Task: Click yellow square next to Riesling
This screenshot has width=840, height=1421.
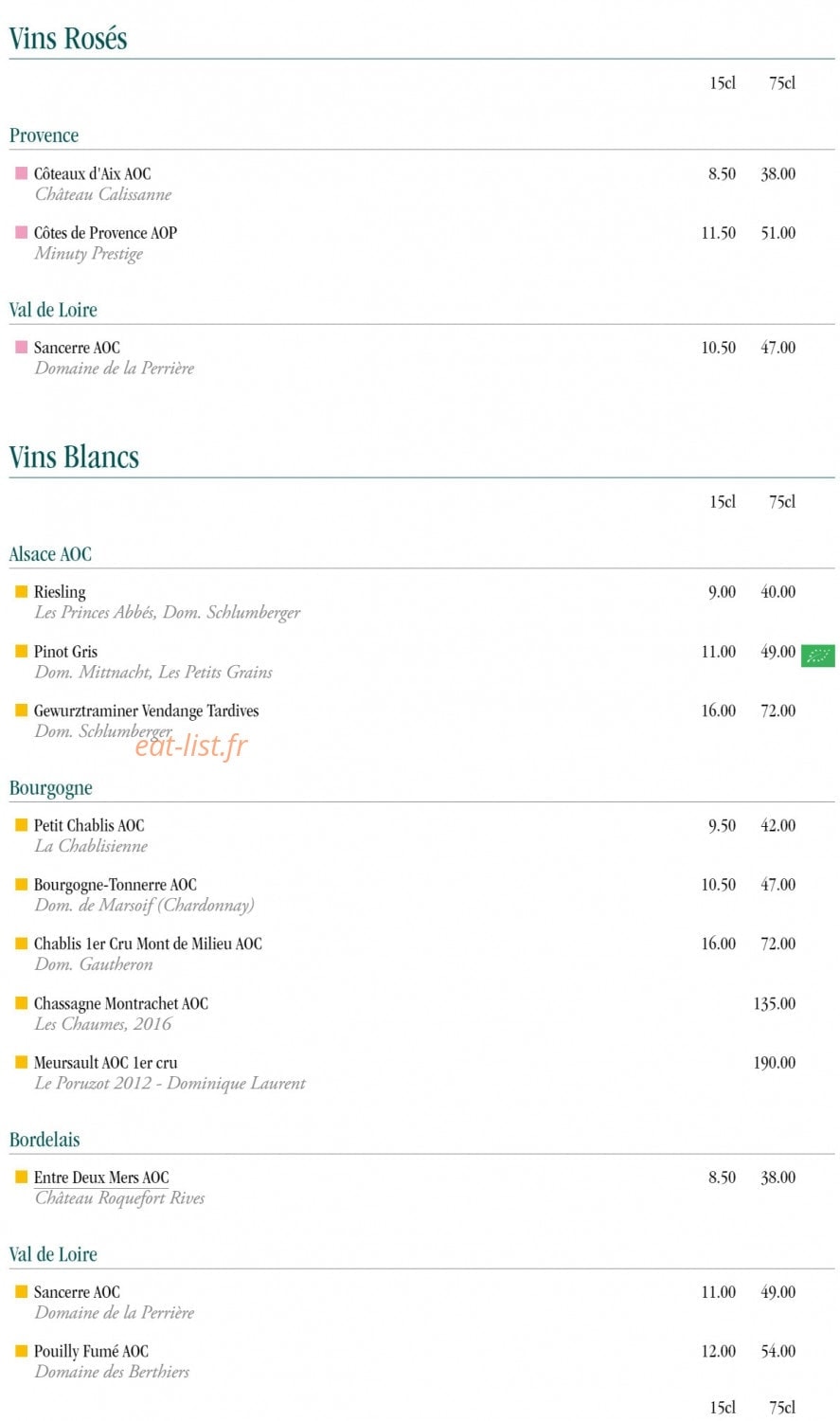Action: (x=21, y=591)
